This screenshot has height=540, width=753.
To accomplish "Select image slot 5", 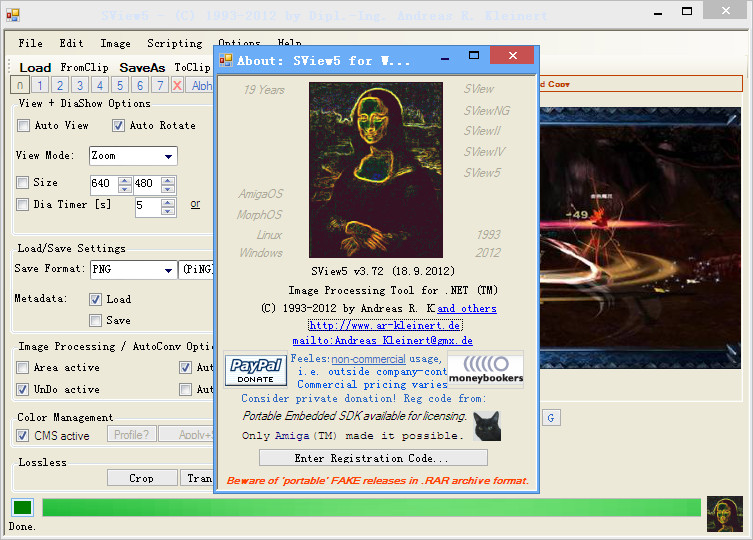I will [x=120, y=86].
